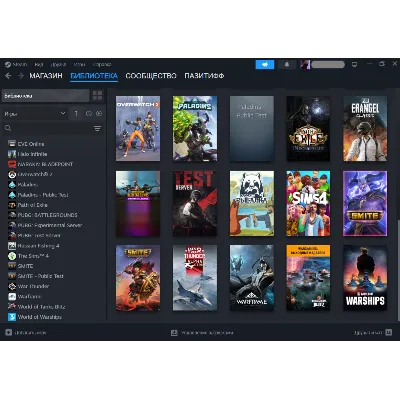Open the downloads manager link
This screenshot has width=400, height=400.
click(202, 332)
